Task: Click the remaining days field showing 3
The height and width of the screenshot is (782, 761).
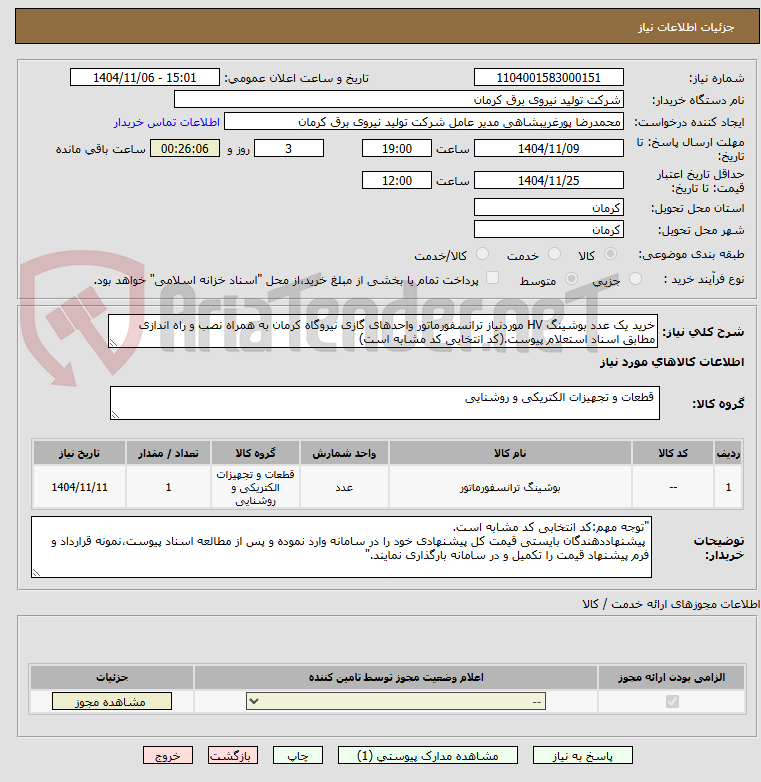Action: 289,148
